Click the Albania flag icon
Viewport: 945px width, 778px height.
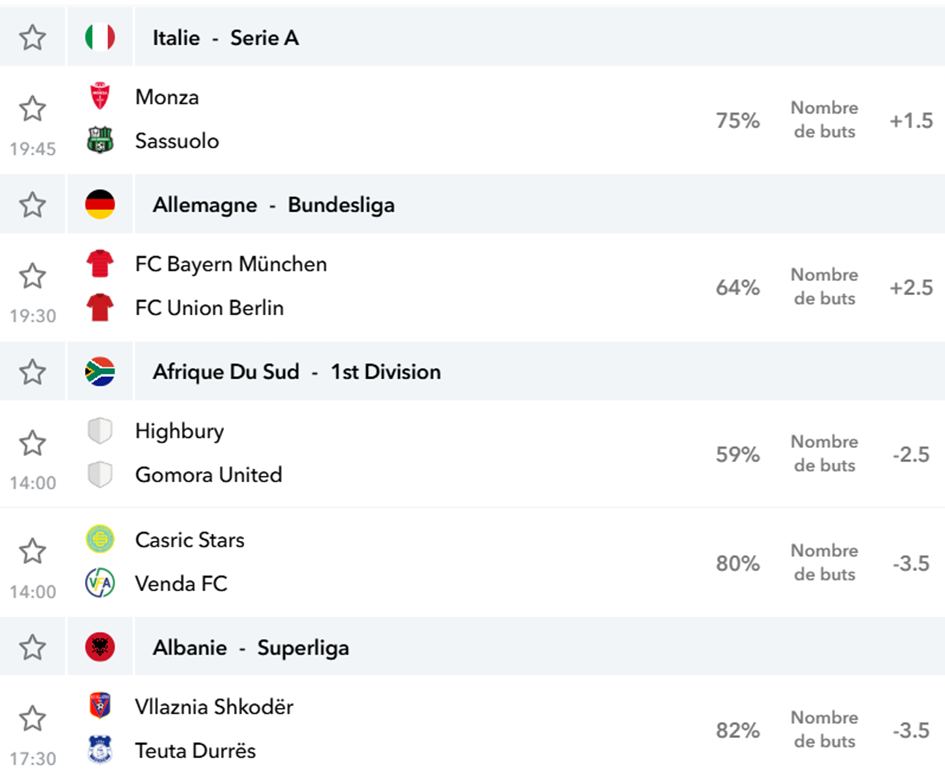[100, 647]
